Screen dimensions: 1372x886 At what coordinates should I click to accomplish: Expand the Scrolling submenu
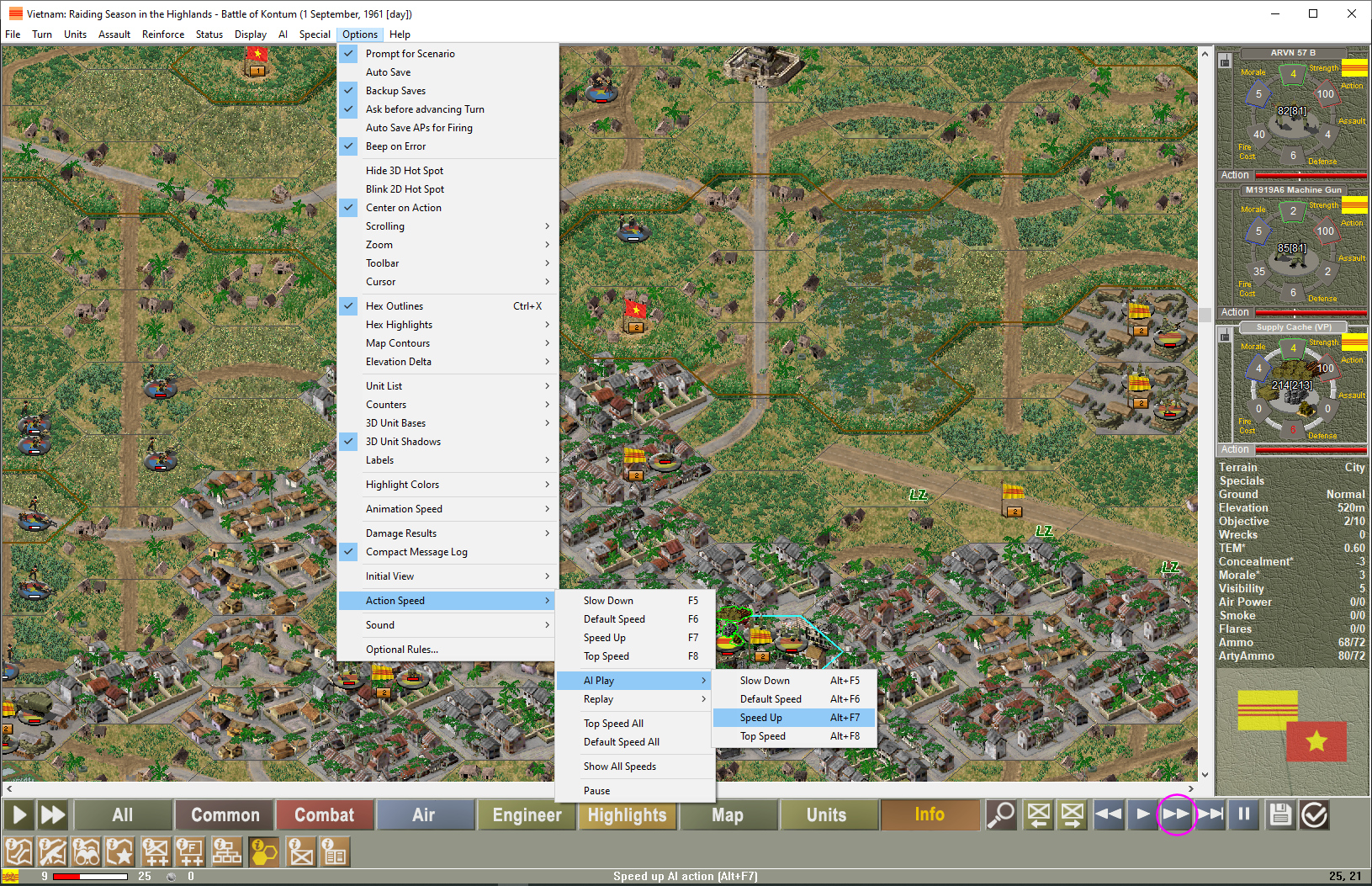448,225
